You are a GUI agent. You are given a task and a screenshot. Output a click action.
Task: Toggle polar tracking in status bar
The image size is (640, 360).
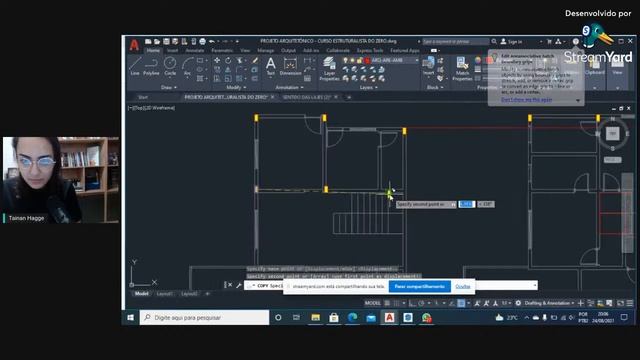click(421, 303)
